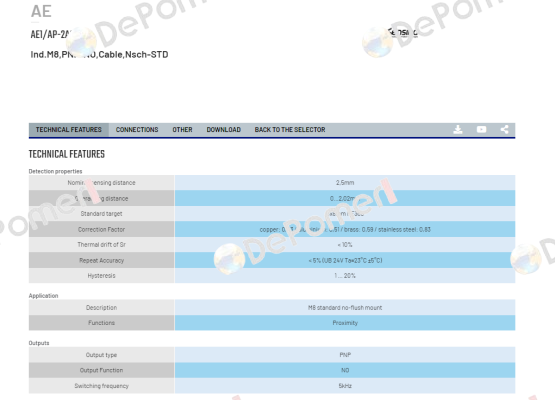Image resolution: width=555 pixels, height=400 pixels.
Task: Click 'M8 standard no-flush mount' value
Action: click(345, 308)
